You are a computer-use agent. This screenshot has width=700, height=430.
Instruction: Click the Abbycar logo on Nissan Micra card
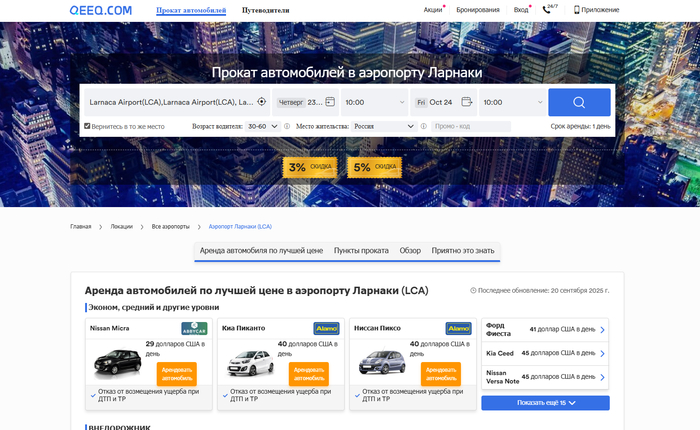194,328
